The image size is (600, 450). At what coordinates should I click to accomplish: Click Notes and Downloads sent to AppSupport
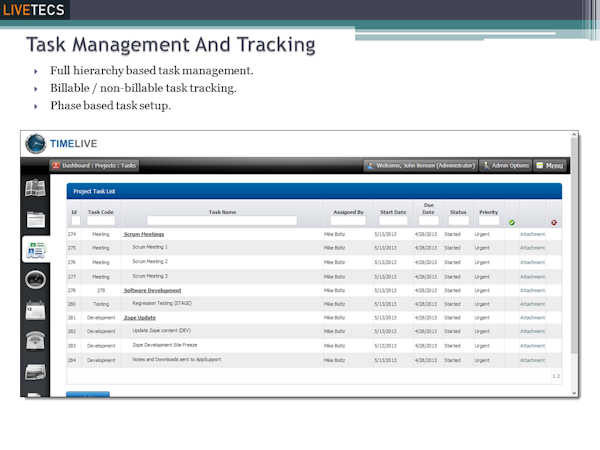(x=177, y=359)
